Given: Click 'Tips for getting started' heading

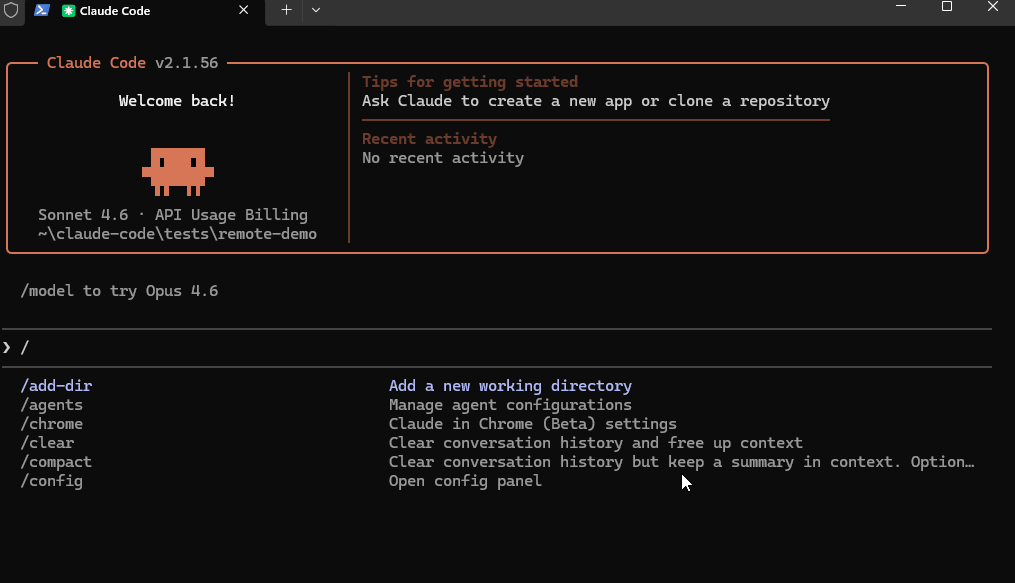Looking at the screenshot, I should [x=470, y=82].
